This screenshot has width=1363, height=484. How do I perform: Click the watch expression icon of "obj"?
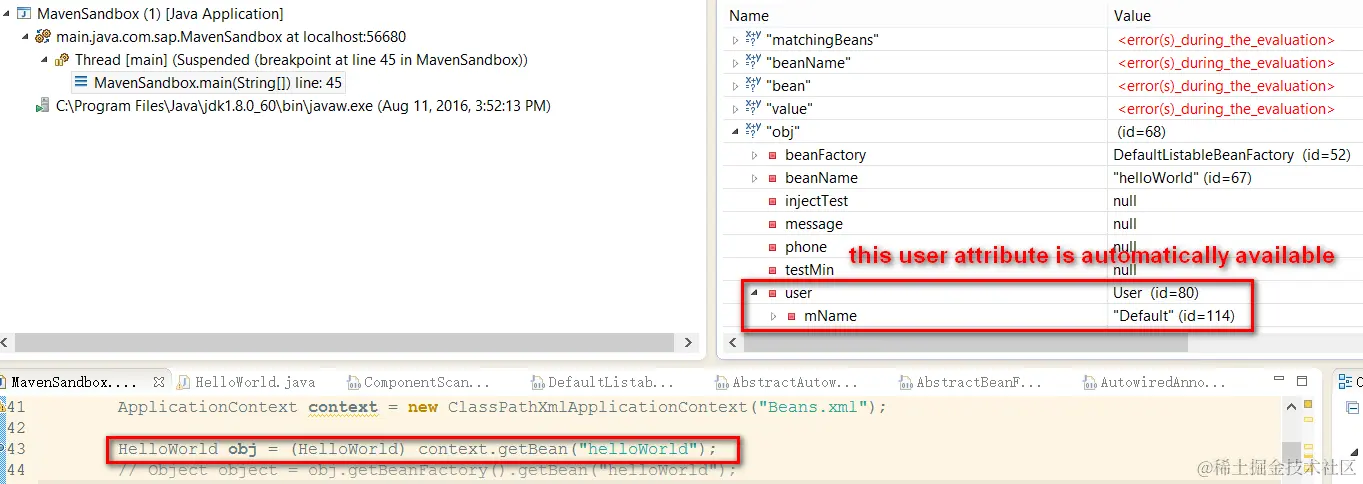click(x=753, y=132)
